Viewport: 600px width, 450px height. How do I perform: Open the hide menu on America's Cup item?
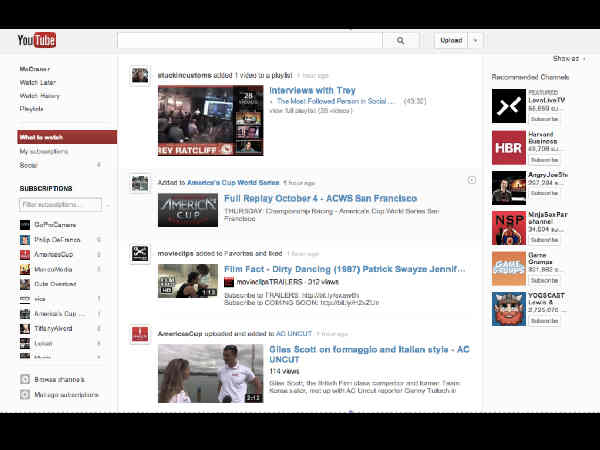[472, 180]
